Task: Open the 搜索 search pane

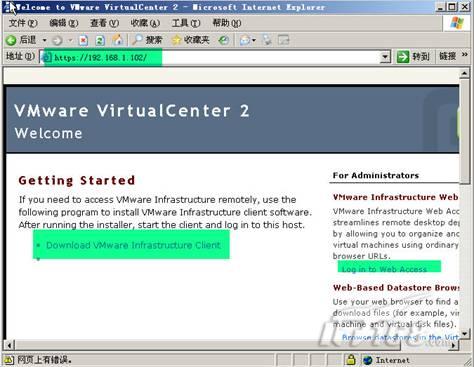Action: (147, 40)
